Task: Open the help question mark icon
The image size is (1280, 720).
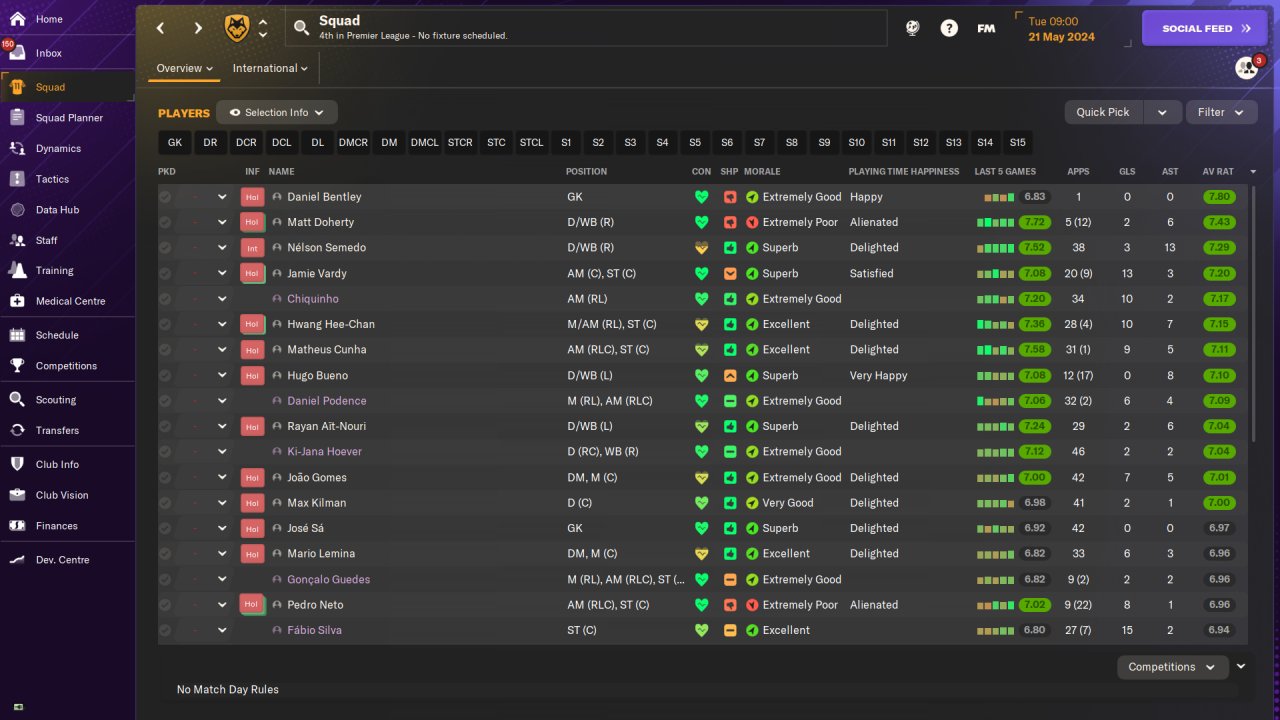Action: [x=949, y=28]
